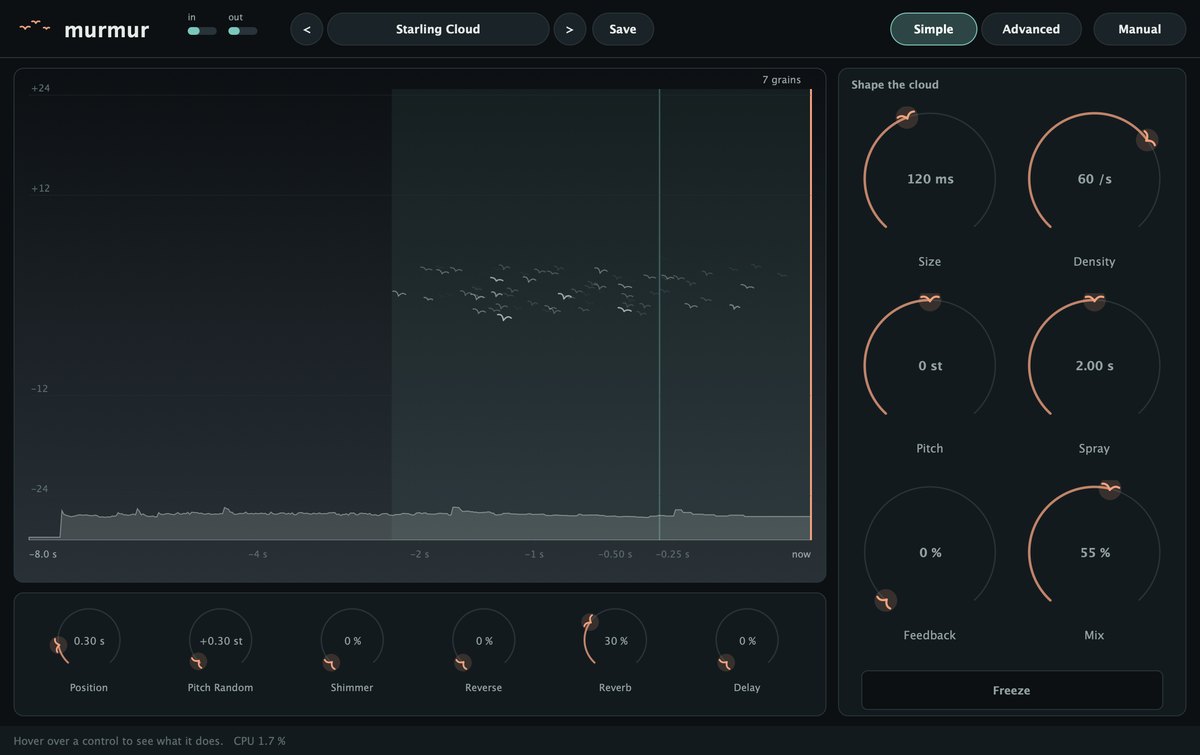Click the 'Size' knob label

pos(930,262)
